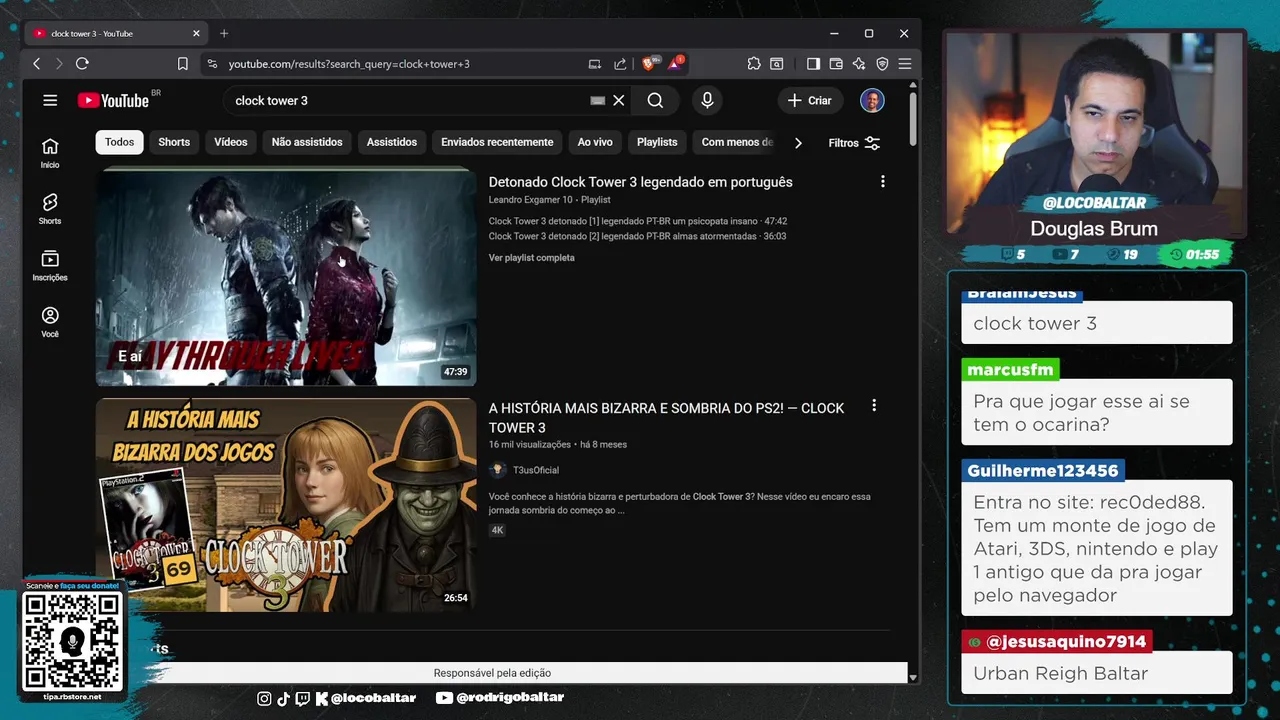The height and width of the screenshot is (720, 1280).
Task: Open the Brave VPN shield icon
Action: pos(882,64)
